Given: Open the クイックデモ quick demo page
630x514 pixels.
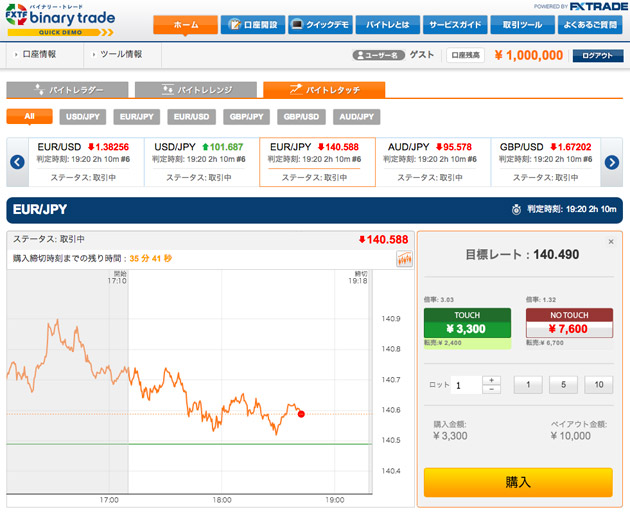Looking at the screenshot, I should tap(320, 25).
